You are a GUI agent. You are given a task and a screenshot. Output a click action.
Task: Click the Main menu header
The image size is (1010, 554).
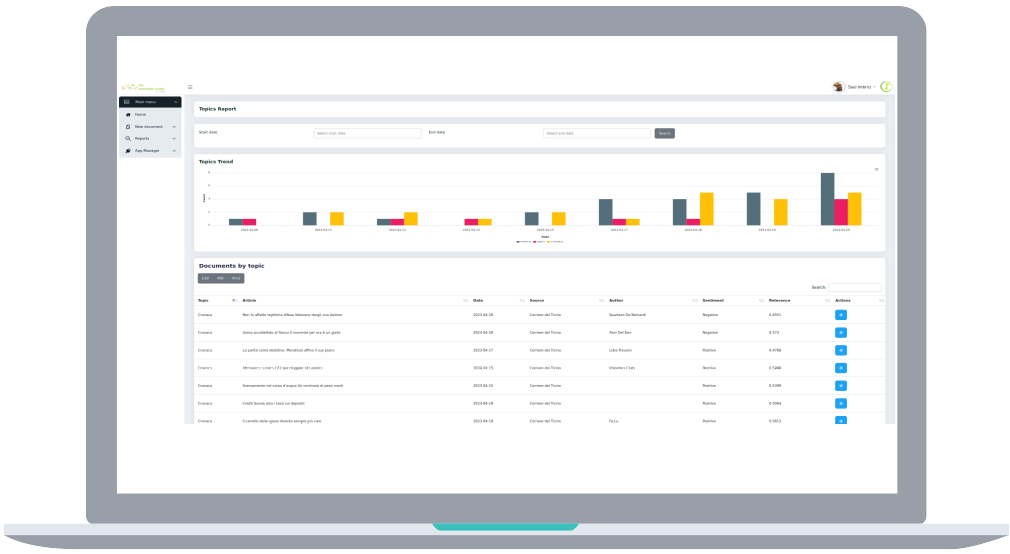(x=150, y=102)
